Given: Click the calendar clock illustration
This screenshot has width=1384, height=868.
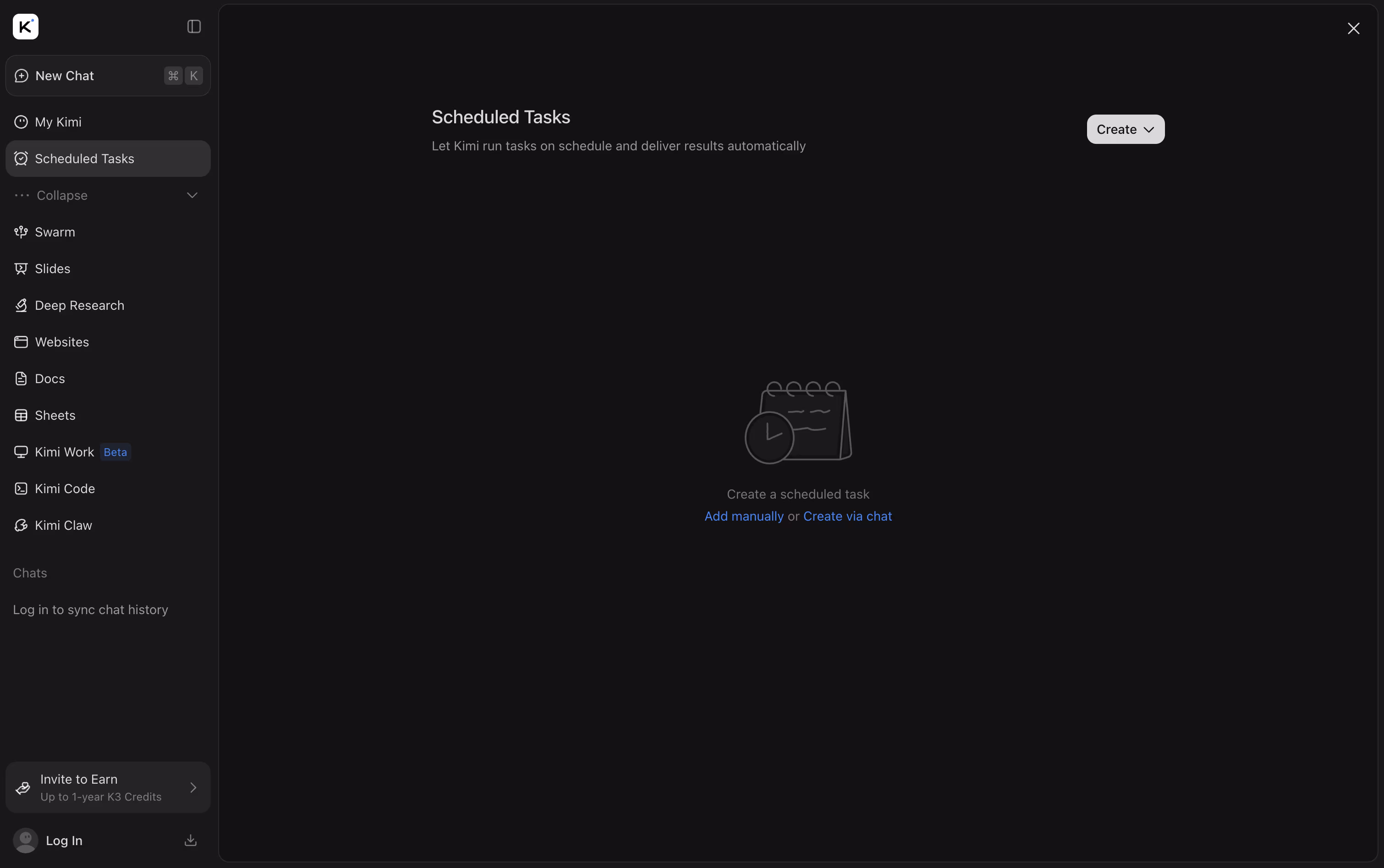Looking at the screenshot, I should (x=798, y=423).
